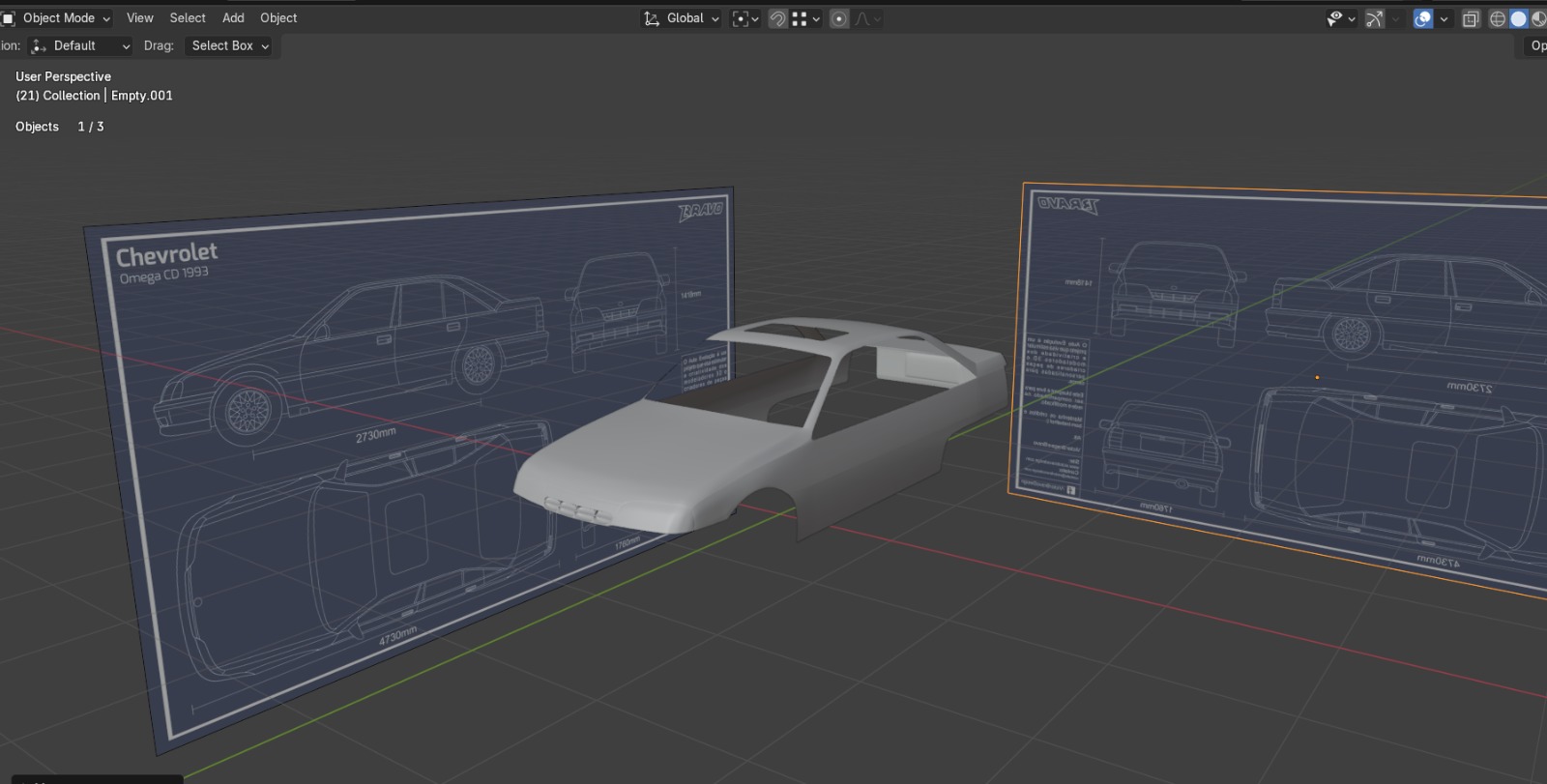Toggle the viewport gizmos icon
Screen dimensions: 1547x784
point(1374,18)
